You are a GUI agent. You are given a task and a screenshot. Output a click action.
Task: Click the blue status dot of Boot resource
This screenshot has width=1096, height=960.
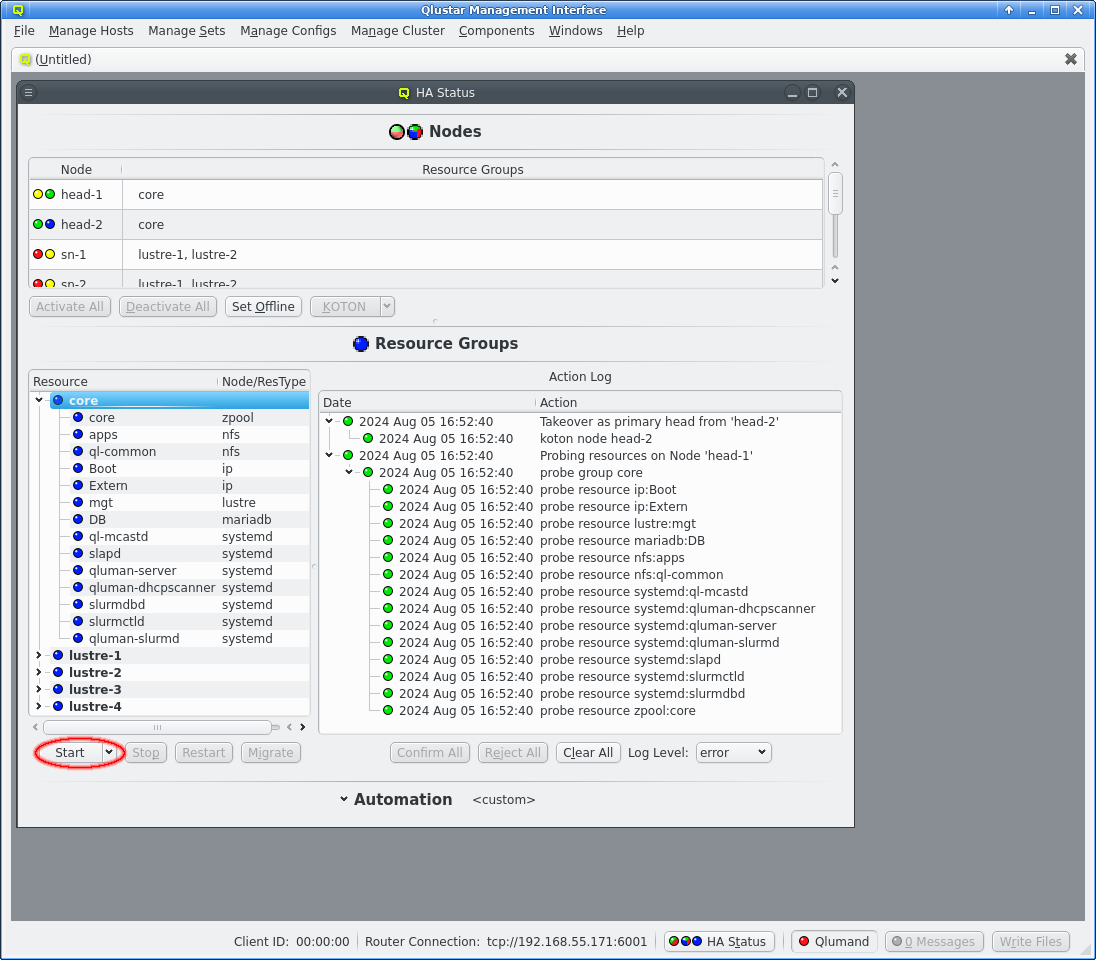(x=78, y=468)
